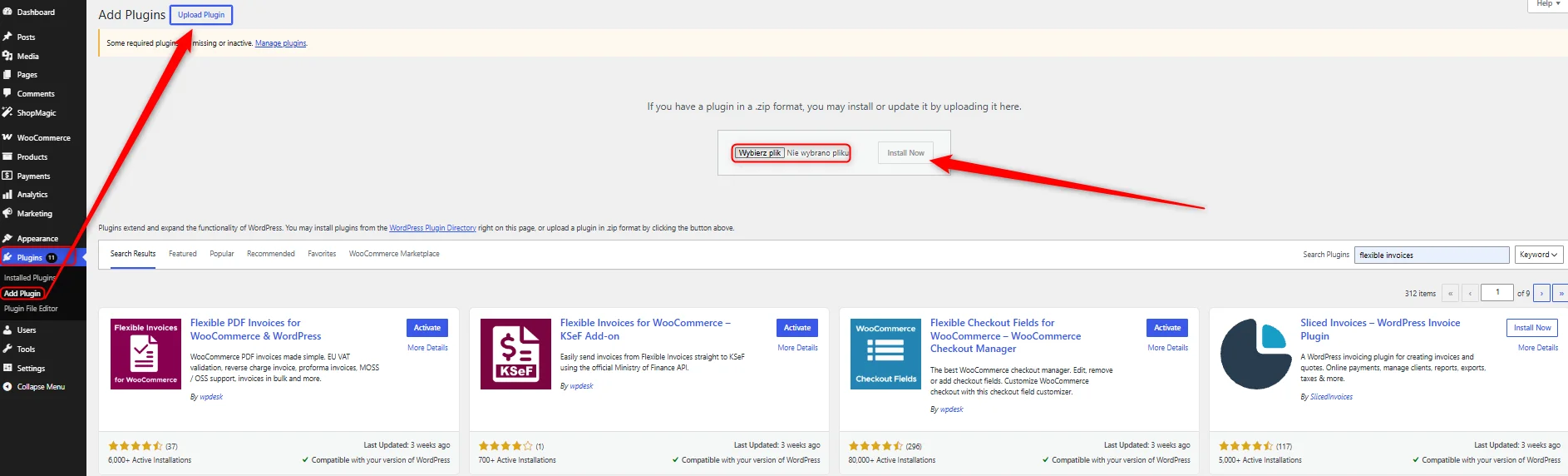Click the Media icon in sidebar
Viewport: 1568px width, 476px height.
click(x=7, y=56)
